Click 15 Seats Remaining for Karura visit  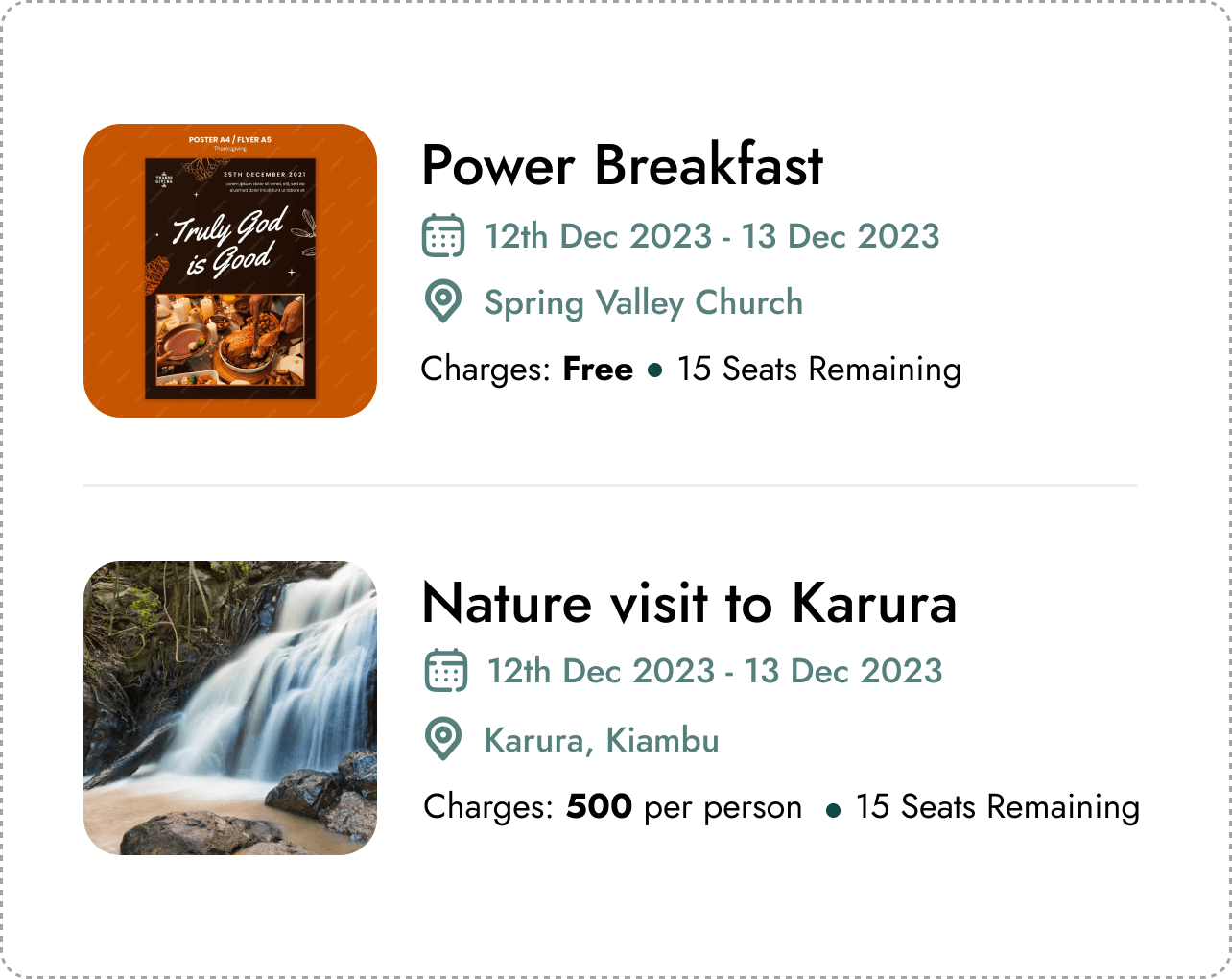pos(997,807)
